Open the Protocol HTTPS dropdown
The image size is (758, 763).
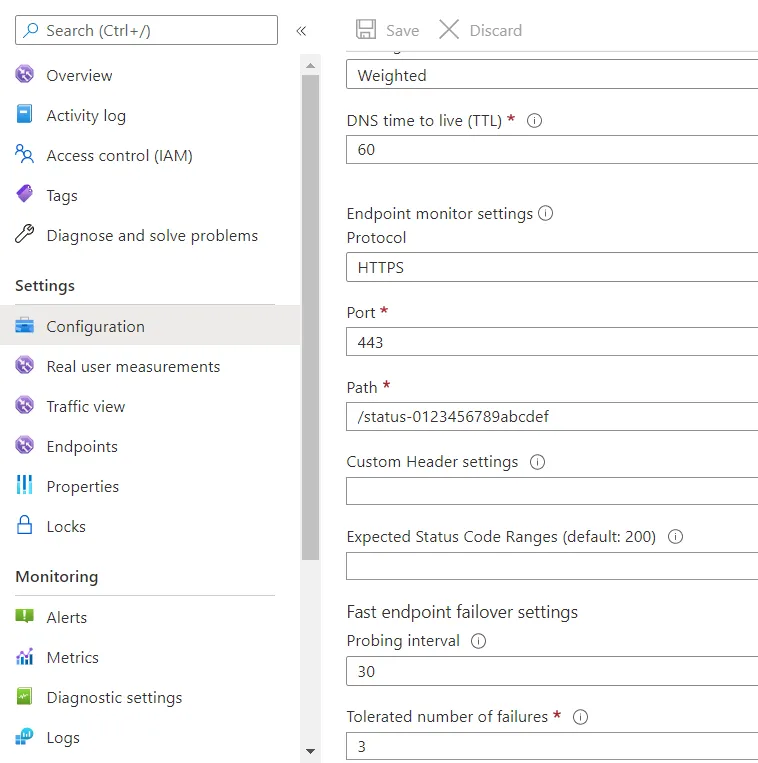(552, 268)
